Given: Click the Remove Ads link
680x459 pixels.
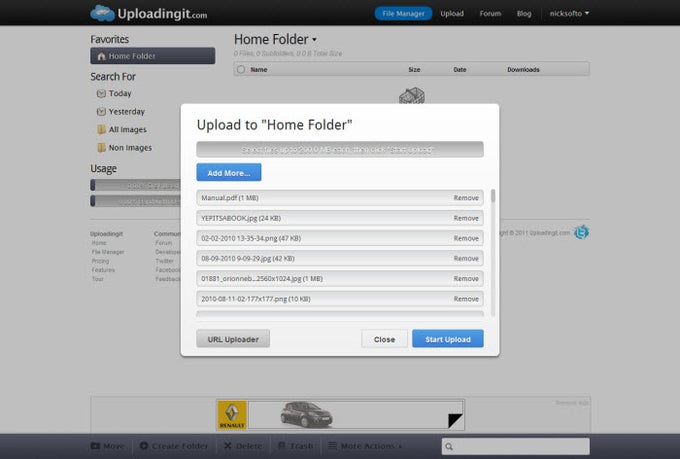Looking at the screenshot, I should pyautogui.click(x=572, y=403).
